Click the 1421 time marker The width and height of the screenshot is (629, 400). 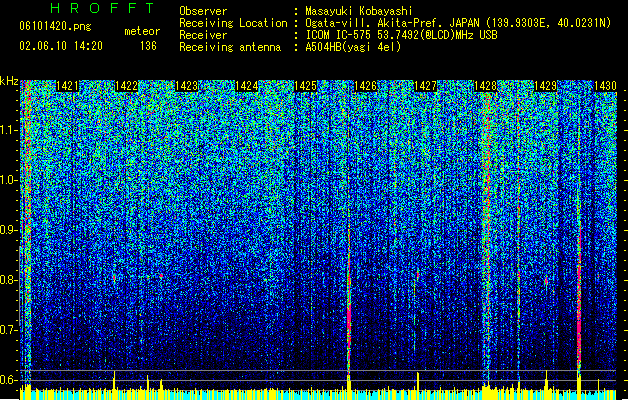click(x=67, y=86)
